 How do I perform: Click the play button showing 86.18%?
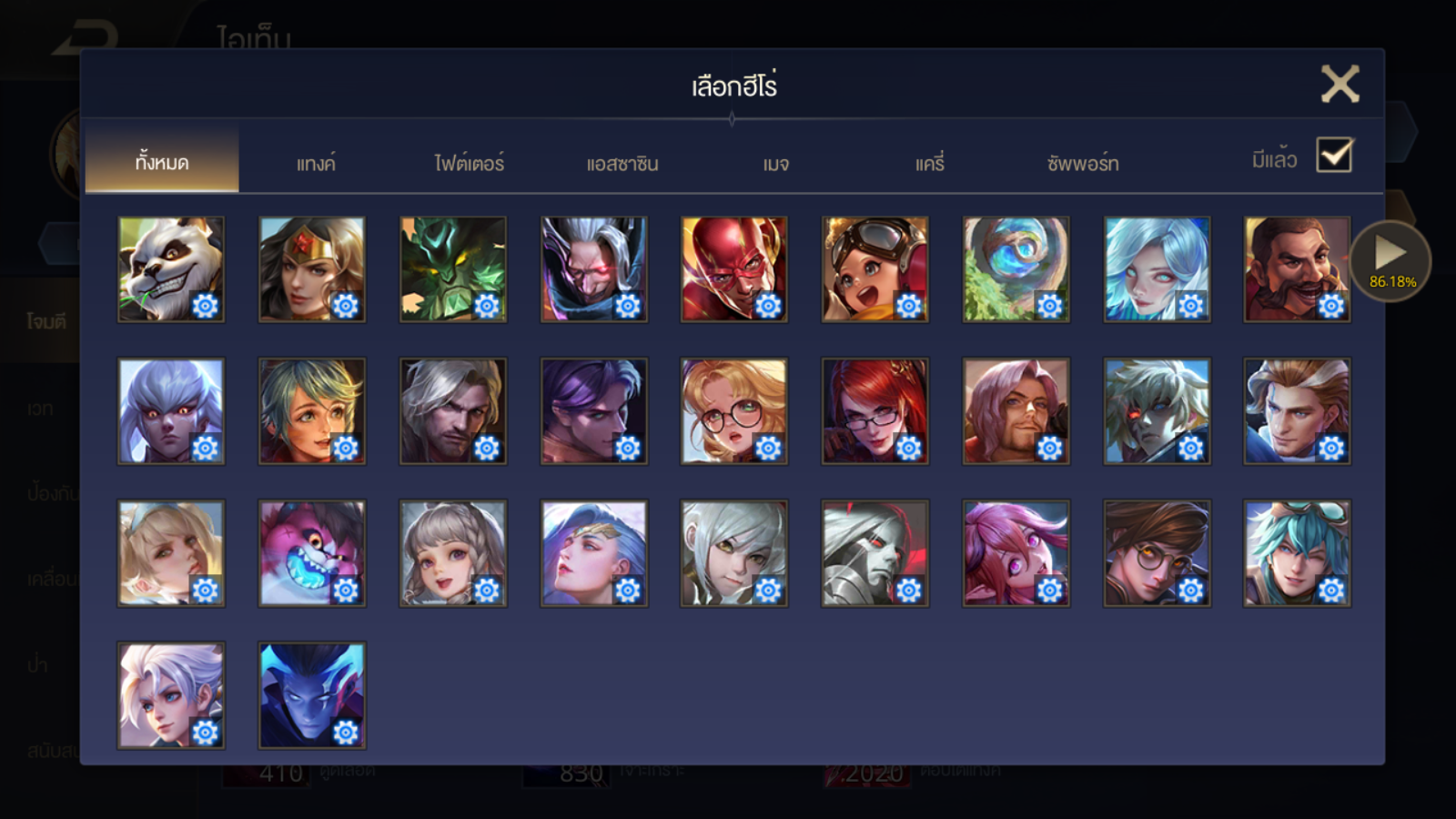(x=1390, y=261)
